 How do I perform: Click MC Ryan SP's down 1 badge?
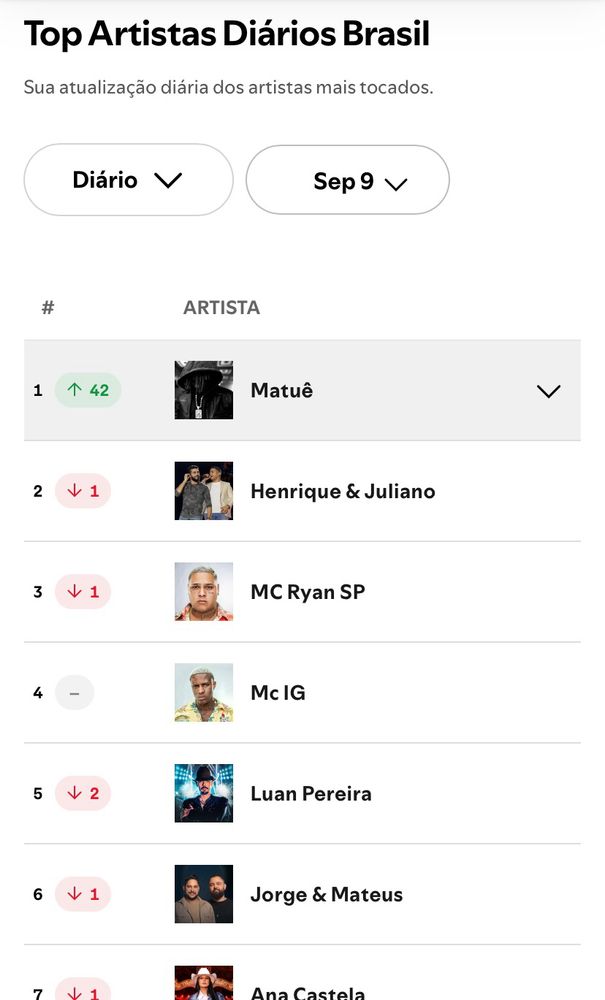tap(83, 592)
